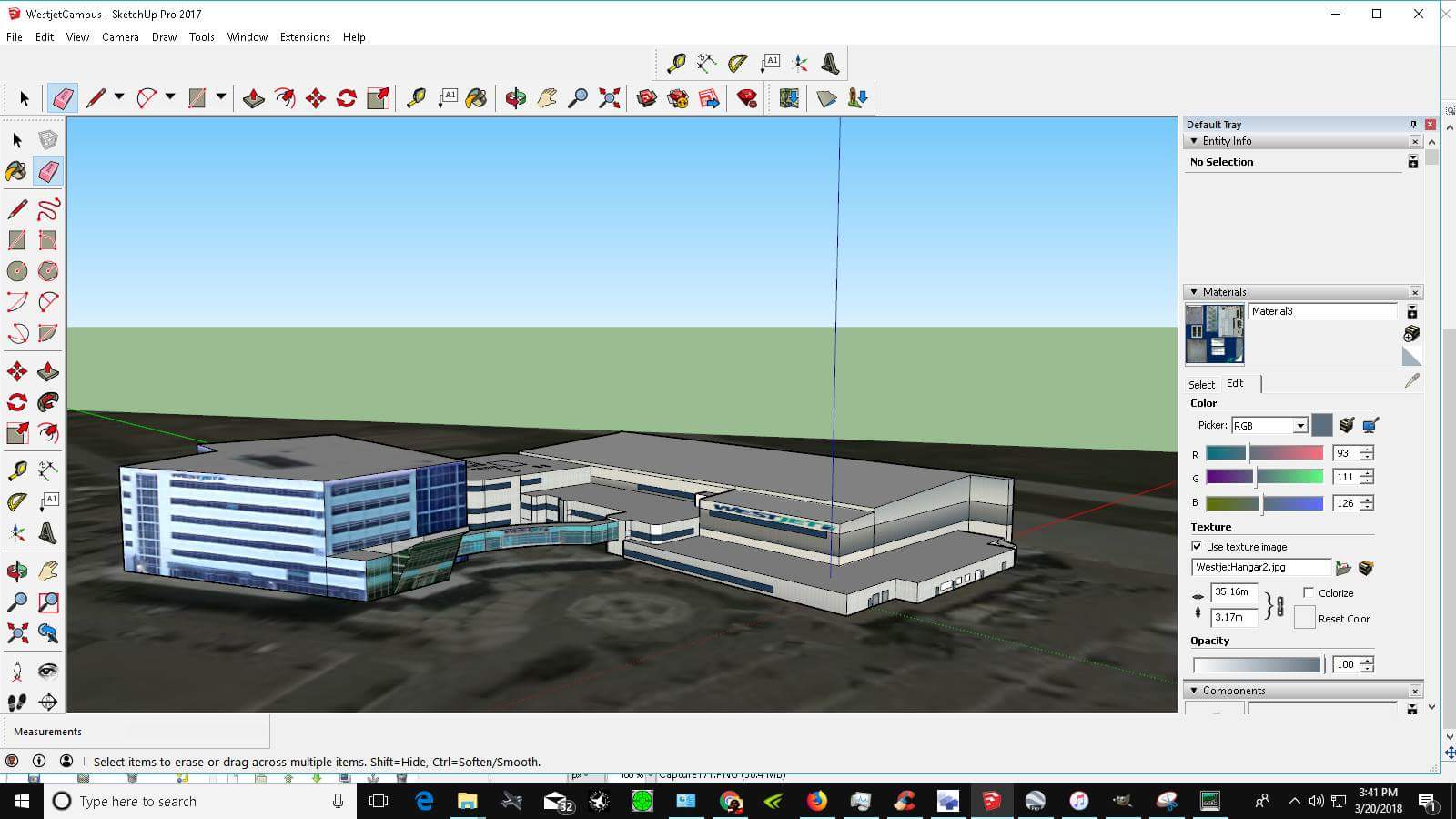1456x819 pixels.
Task: Select the Tape Measure tool
Action: [414, 98]
